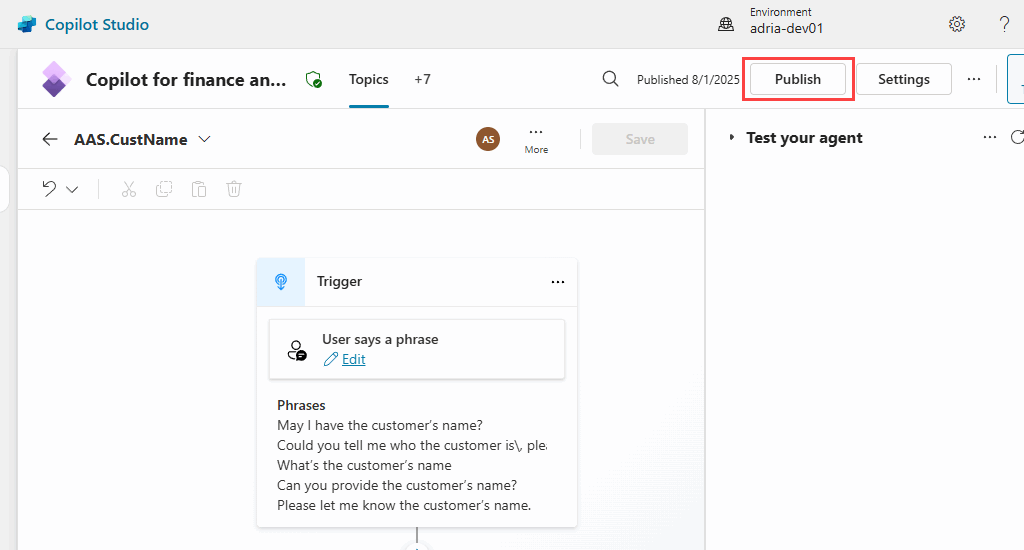
Task: Click phrase Can you provide the customer's name
Action: tap(397, 485)
